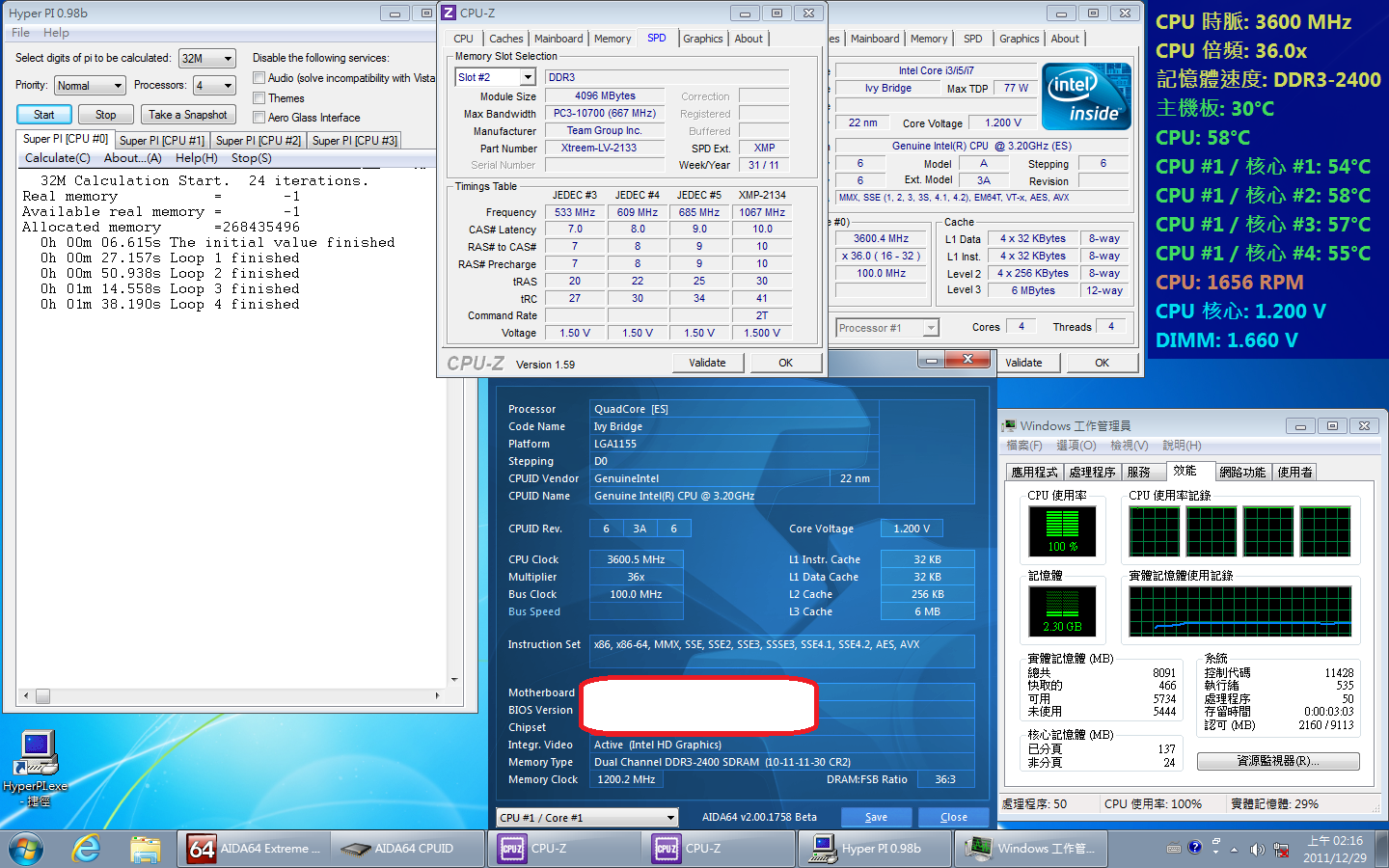Screen dimensions: 1389x868
Task: Open the Processor #1 selection dropdown
Action: (x=886, y=328)
